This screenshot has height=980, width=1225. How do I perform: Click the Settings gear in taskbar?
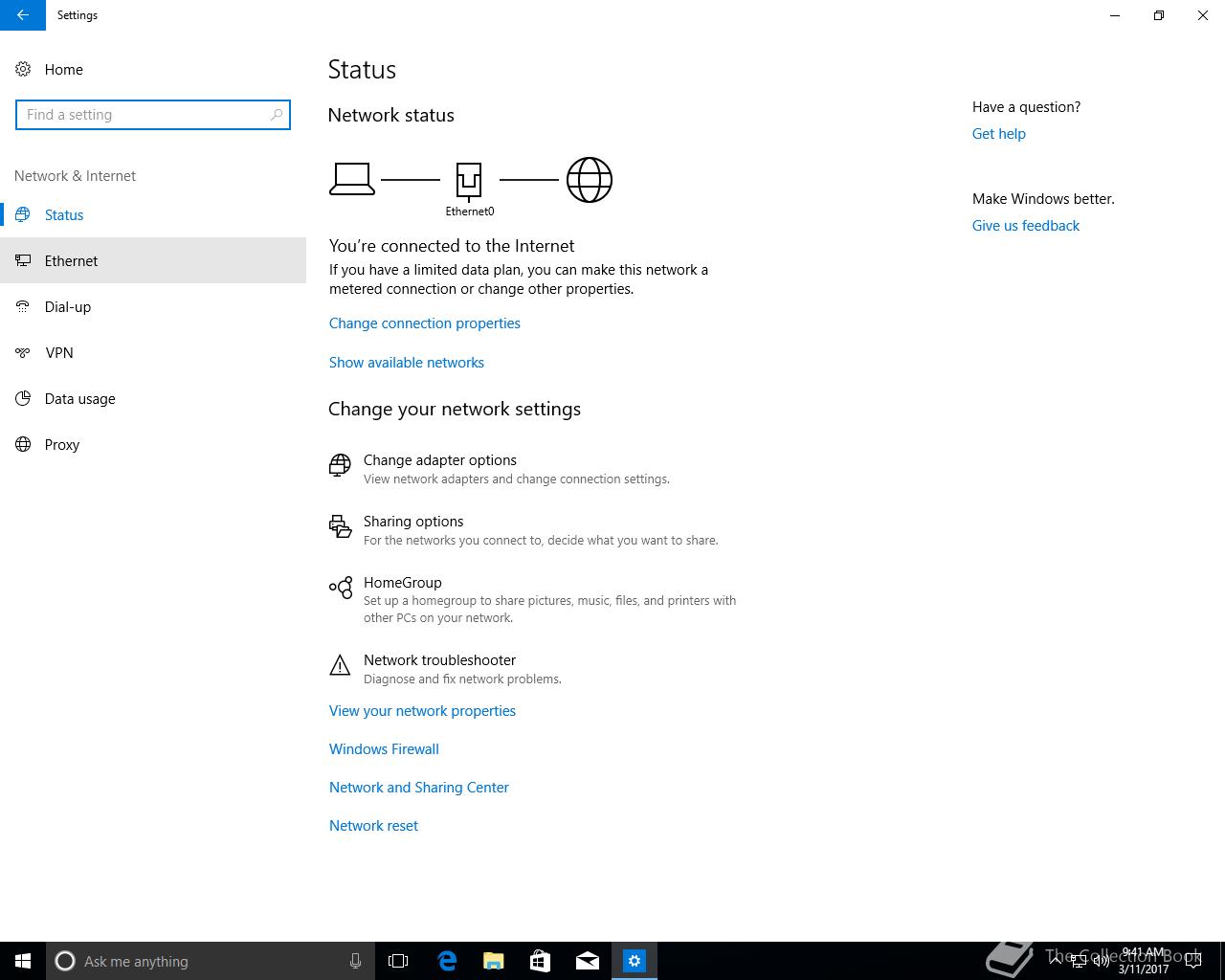click(x=635, y=961)
